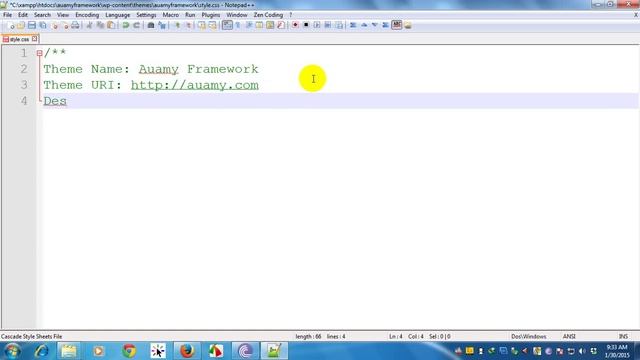640x360 pixels.
Task: Click the http://auamy.com link in editor
Action: click(x=195, y=85)
